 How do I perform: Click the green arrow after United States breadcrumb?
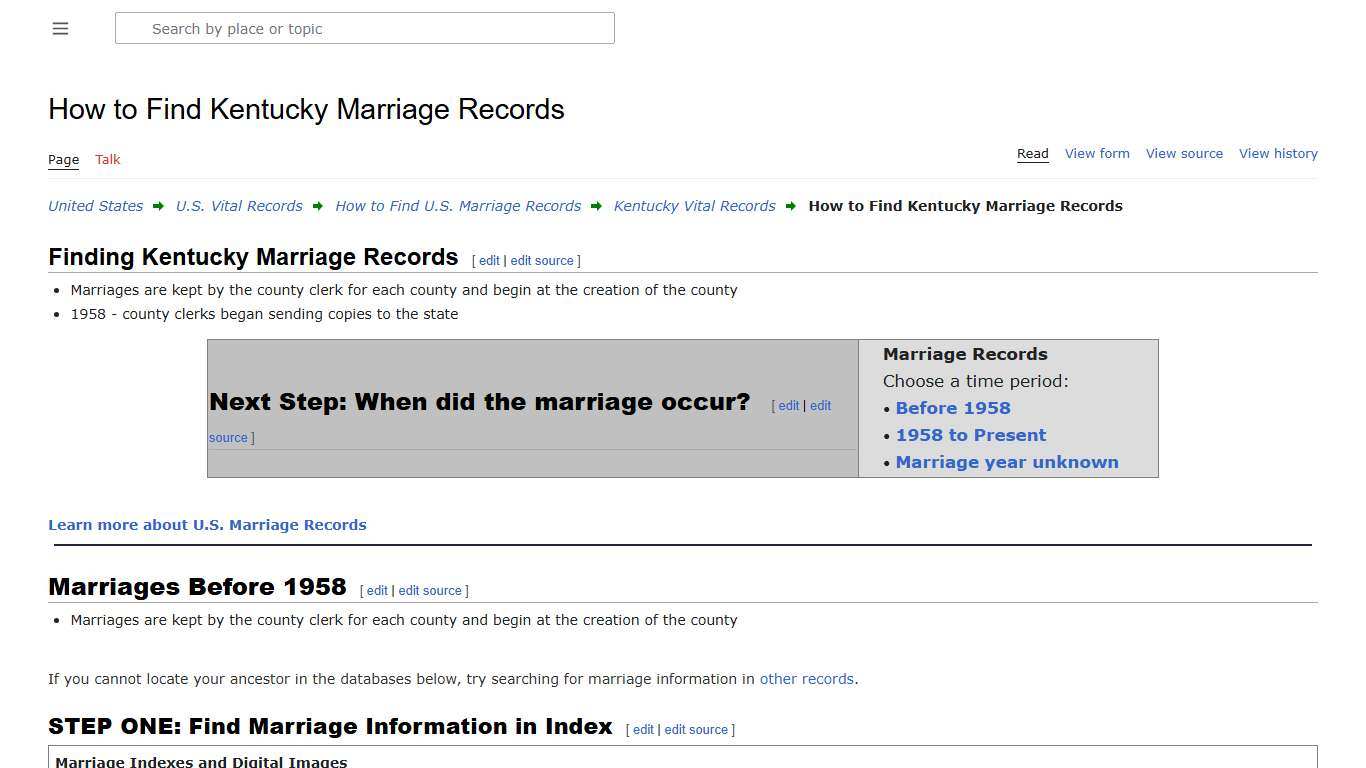tap(158, 206)
